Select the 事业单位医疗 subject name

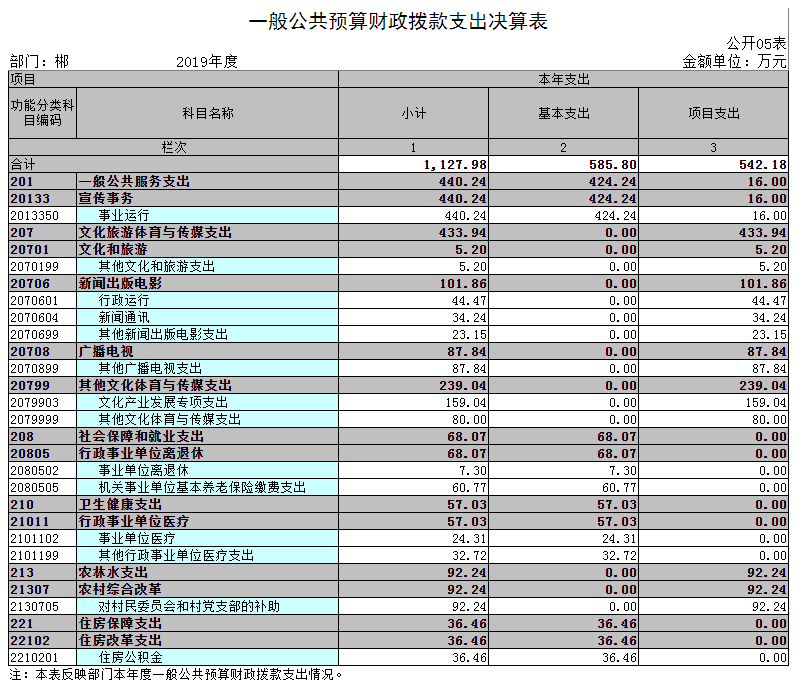pos(137,539)
